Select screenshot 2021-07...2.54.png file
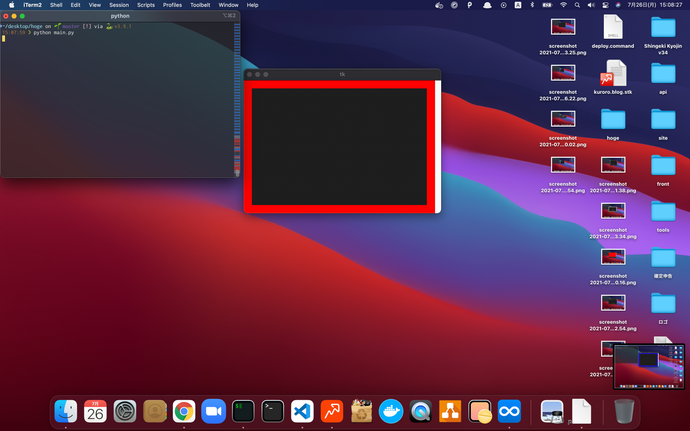 [x=613, y=312]
